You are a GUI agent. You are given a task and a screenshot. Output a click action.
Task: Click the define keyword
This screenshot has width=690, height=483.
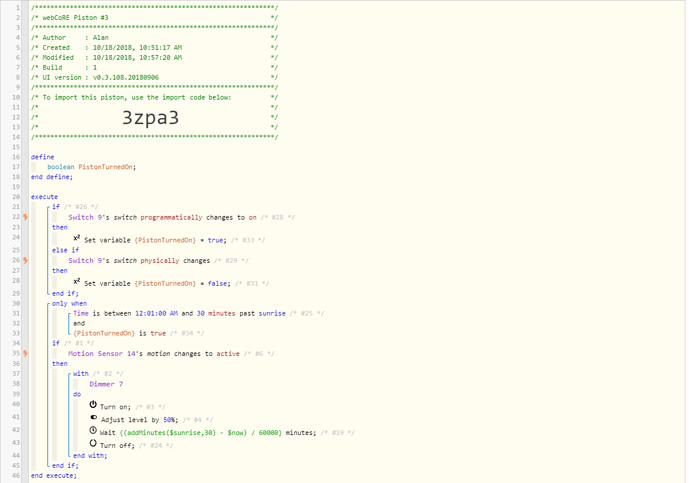pos(43,157)
